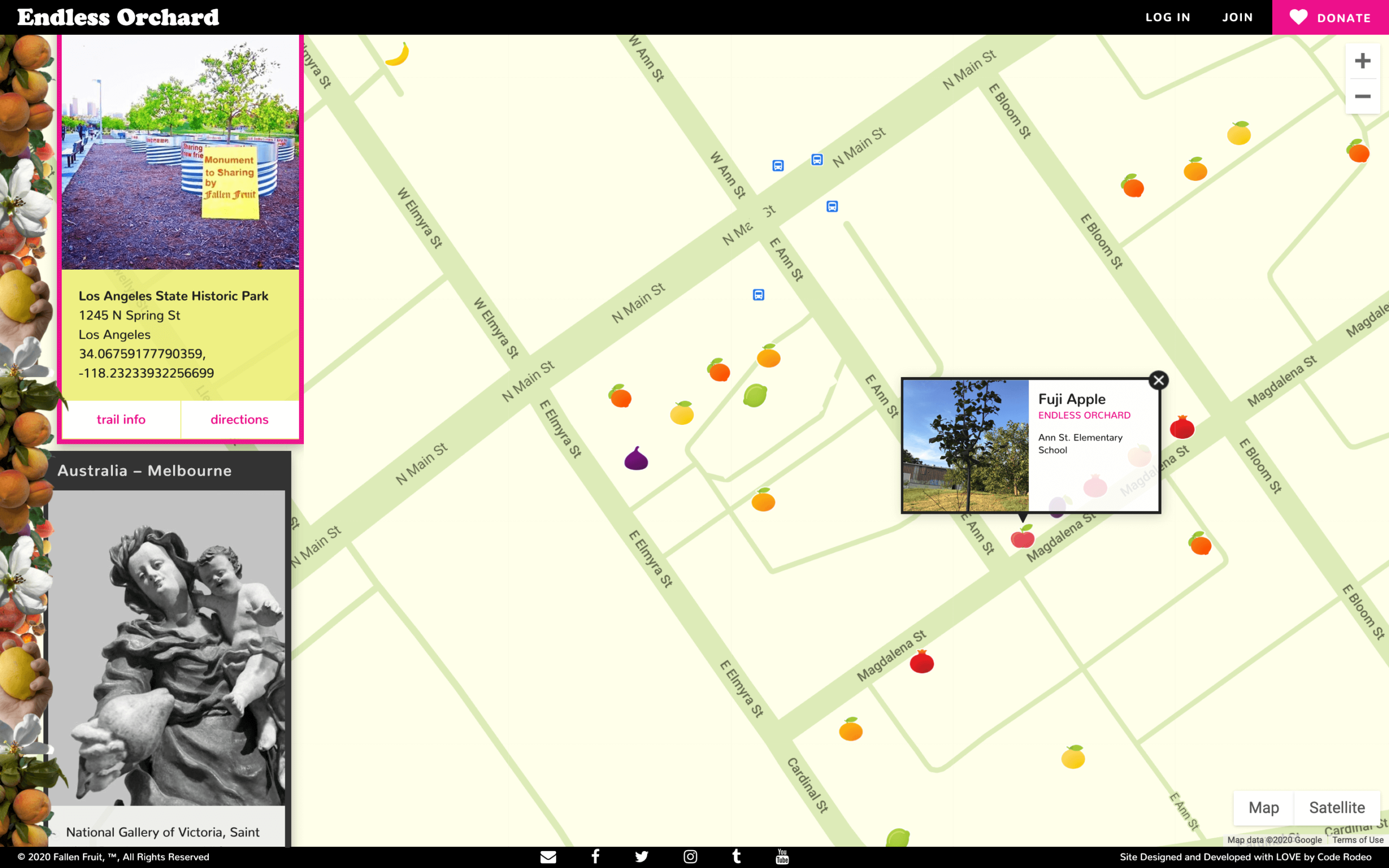Click the red apple marker below Fuji Apple popup
Image resolution: width=1389 pixels, height=868 pixels.
[1022, 536]
